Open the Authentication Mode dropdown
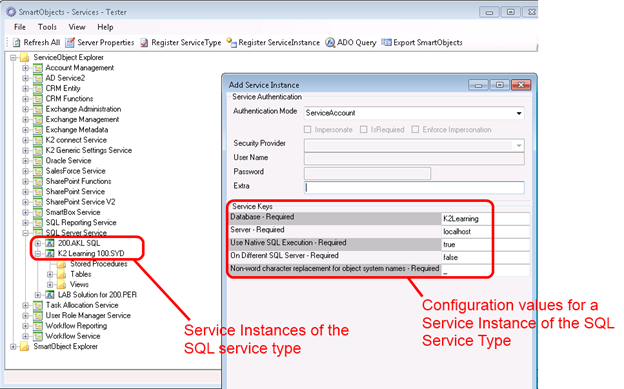Image resolution: width=624 pixels, height=389 pixels. (519, 113)
